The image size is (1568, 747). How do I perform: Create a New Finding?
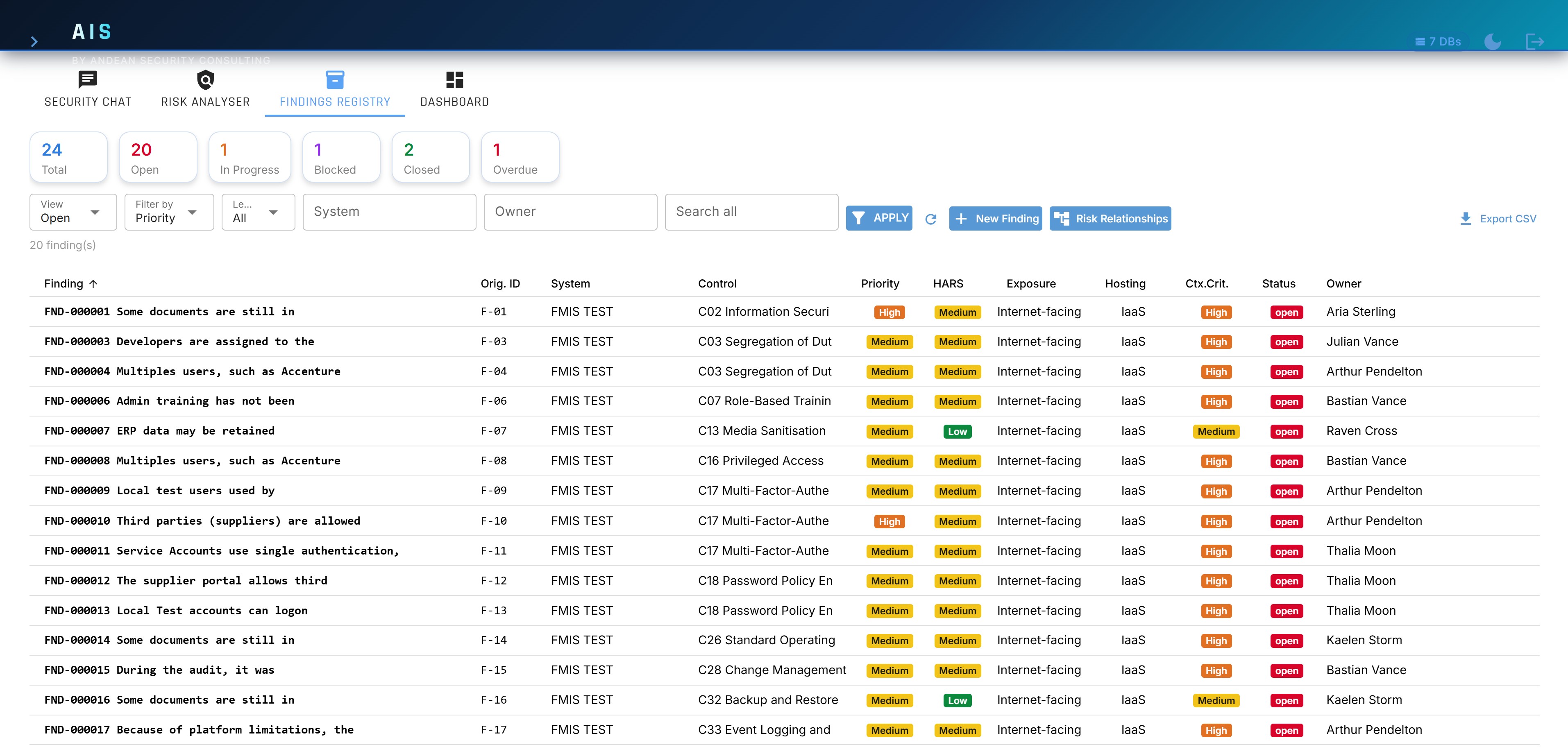[996, 218]
